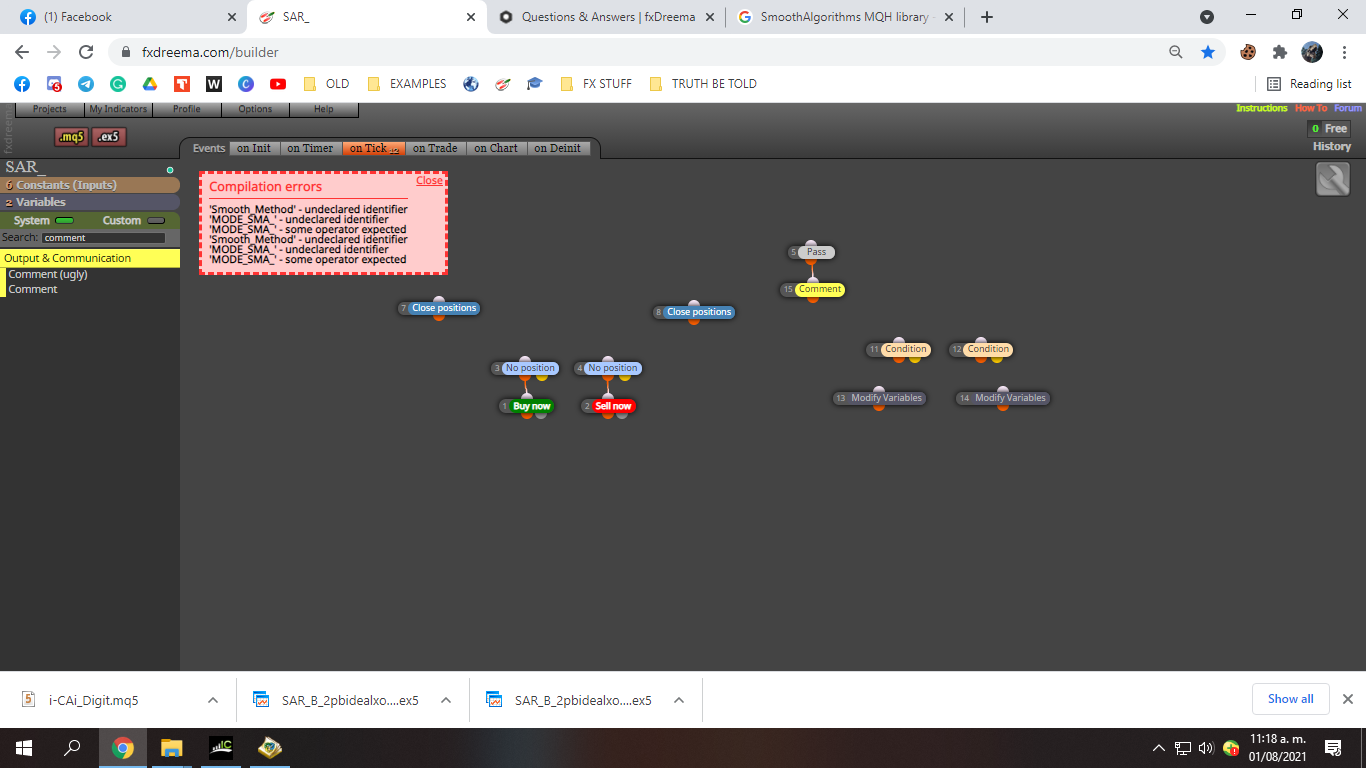Open the My Indicators menu
Screen dimensions: 1366x768
pyautogui.click(x=118, y=109)
